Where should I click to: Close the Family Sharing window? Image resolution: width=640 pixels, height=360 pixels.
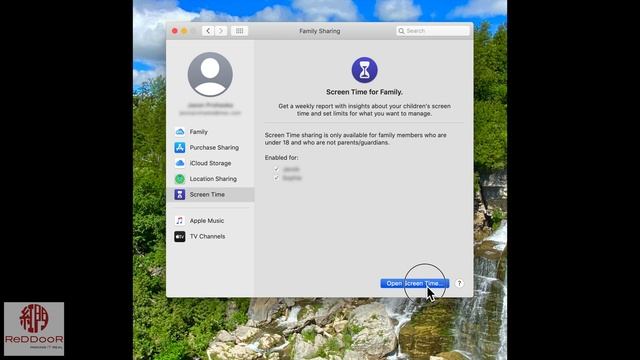point(175,31)
